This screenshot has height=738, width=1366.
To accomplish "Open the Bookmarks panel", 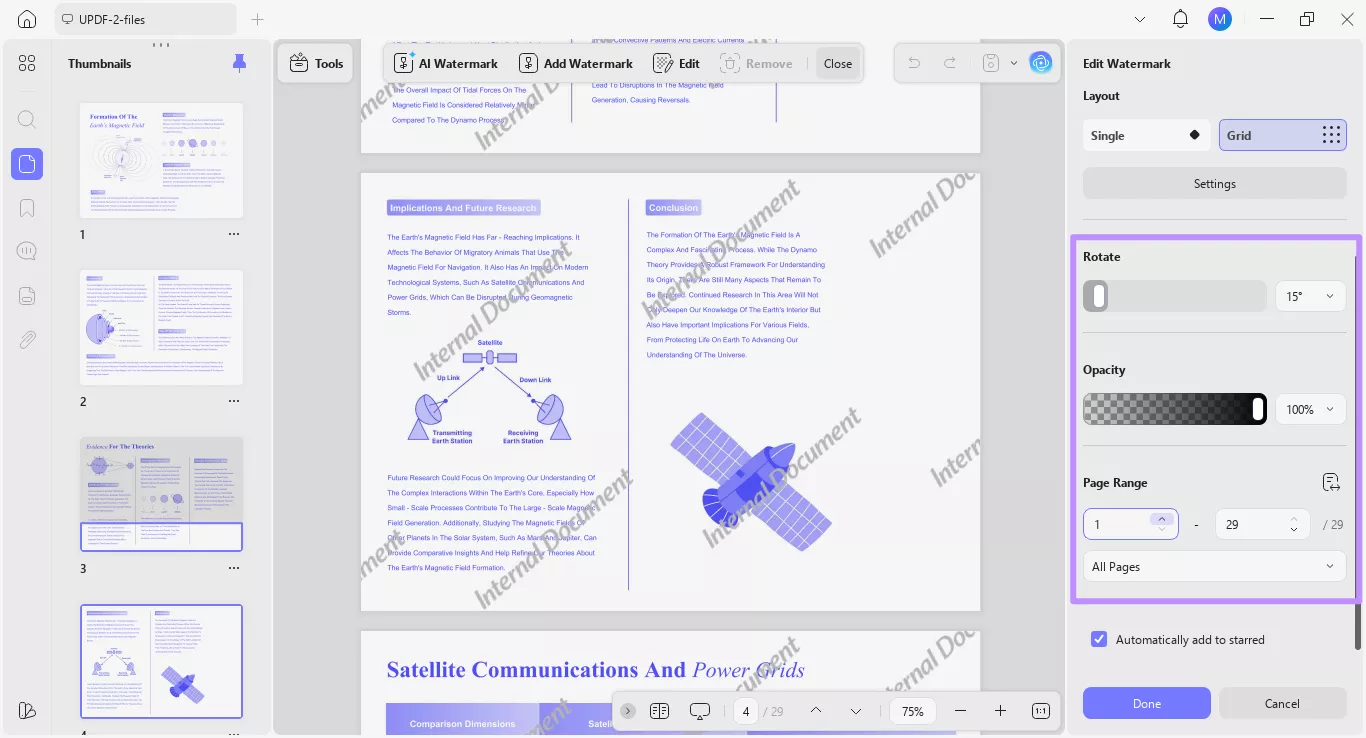I will [x=27, y=207].
